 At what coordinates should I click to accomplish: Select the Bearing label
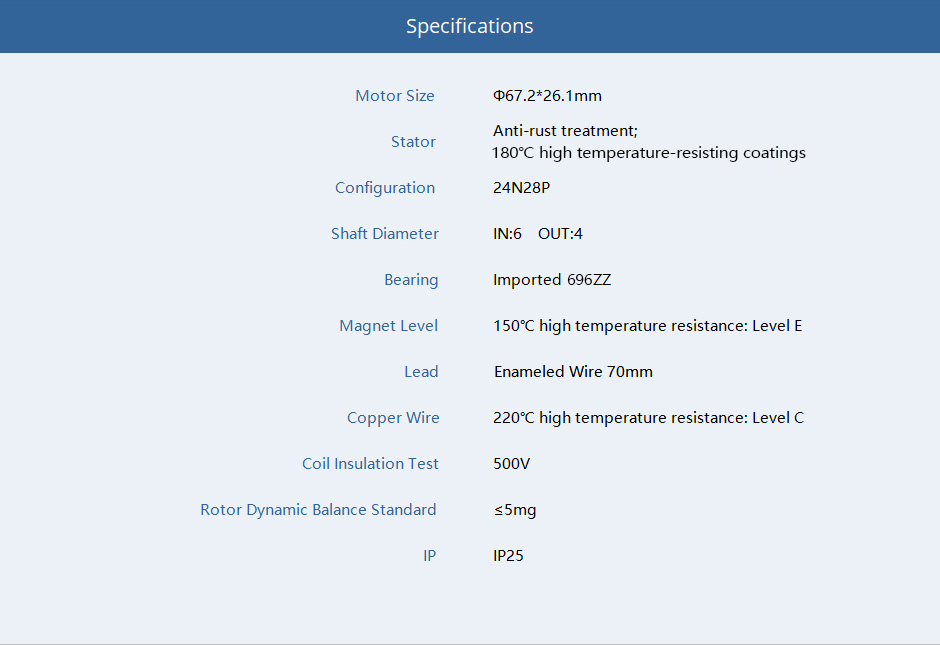pos(411,280)
